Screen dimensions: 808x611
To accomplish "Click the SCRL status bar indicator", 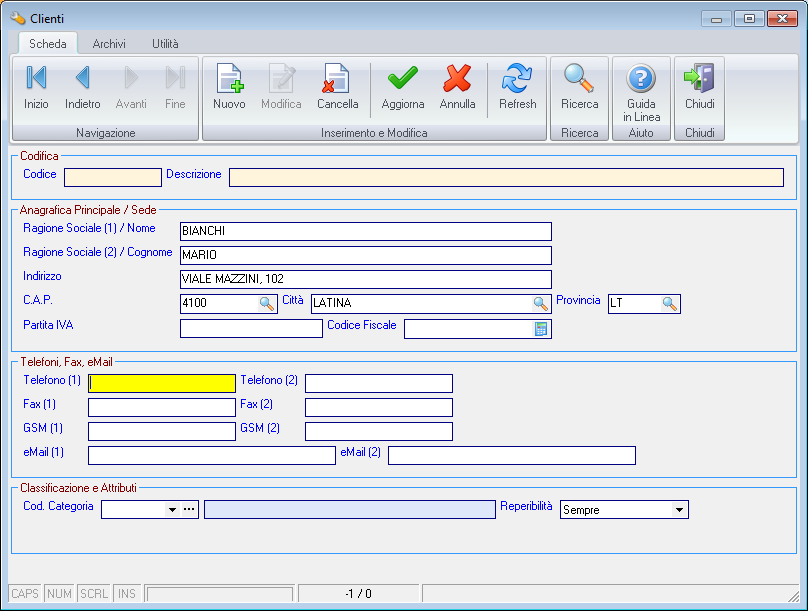I will pos(94,593).
